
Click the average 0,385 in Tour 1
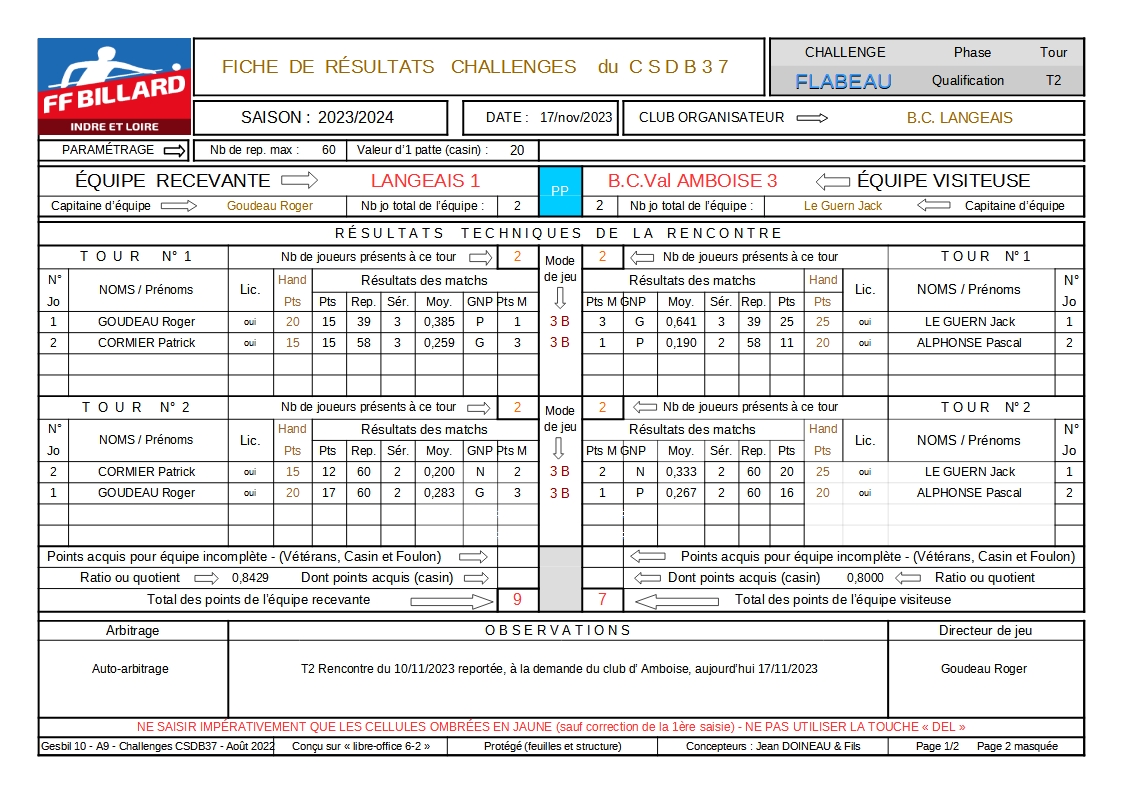439,322
